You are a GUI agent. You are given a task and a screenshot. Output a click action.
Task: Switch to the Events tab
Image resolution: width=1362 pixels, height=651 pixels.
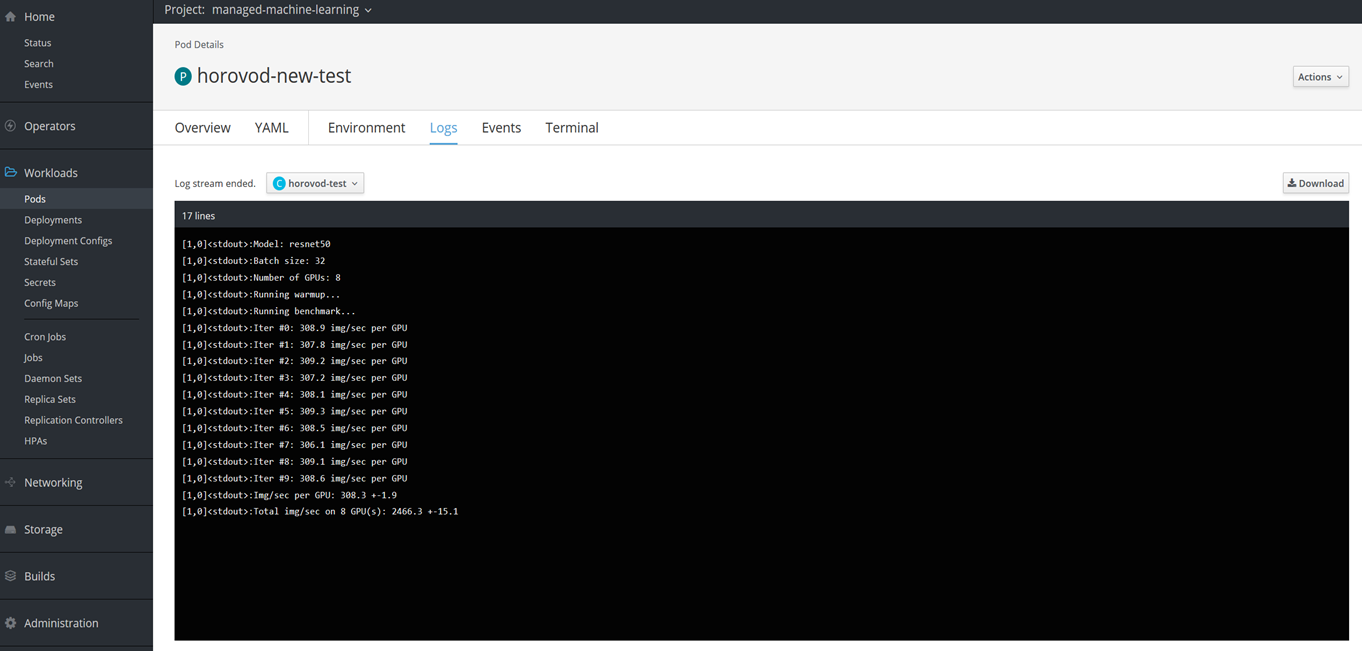(501, 128)
